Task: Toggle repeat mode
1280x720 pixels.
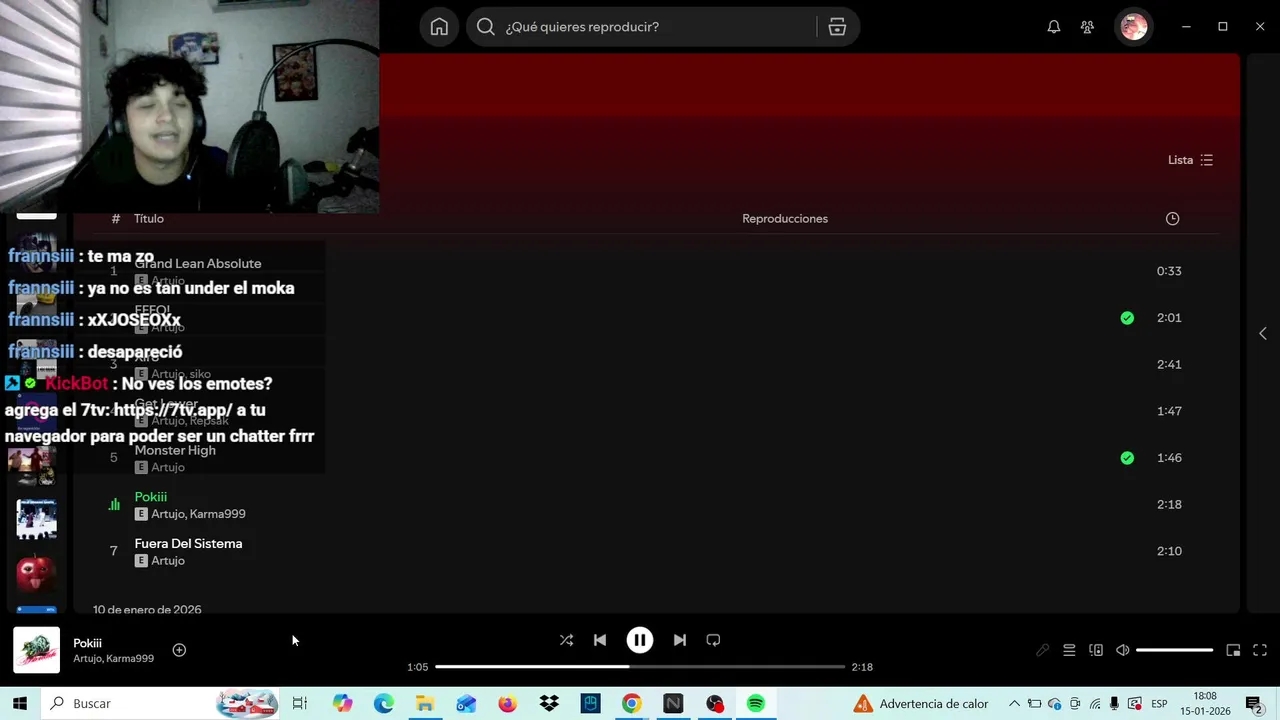Action: pyautogui.click(x=713, y=640)
